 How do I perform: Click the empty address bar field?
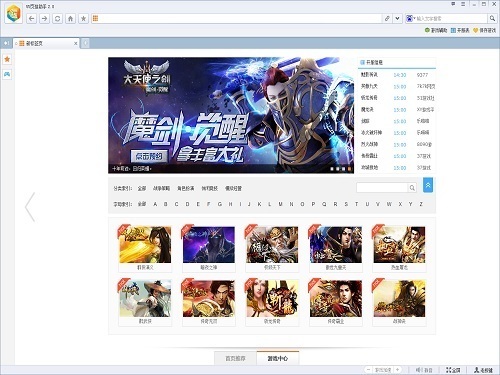click(240, 18)
